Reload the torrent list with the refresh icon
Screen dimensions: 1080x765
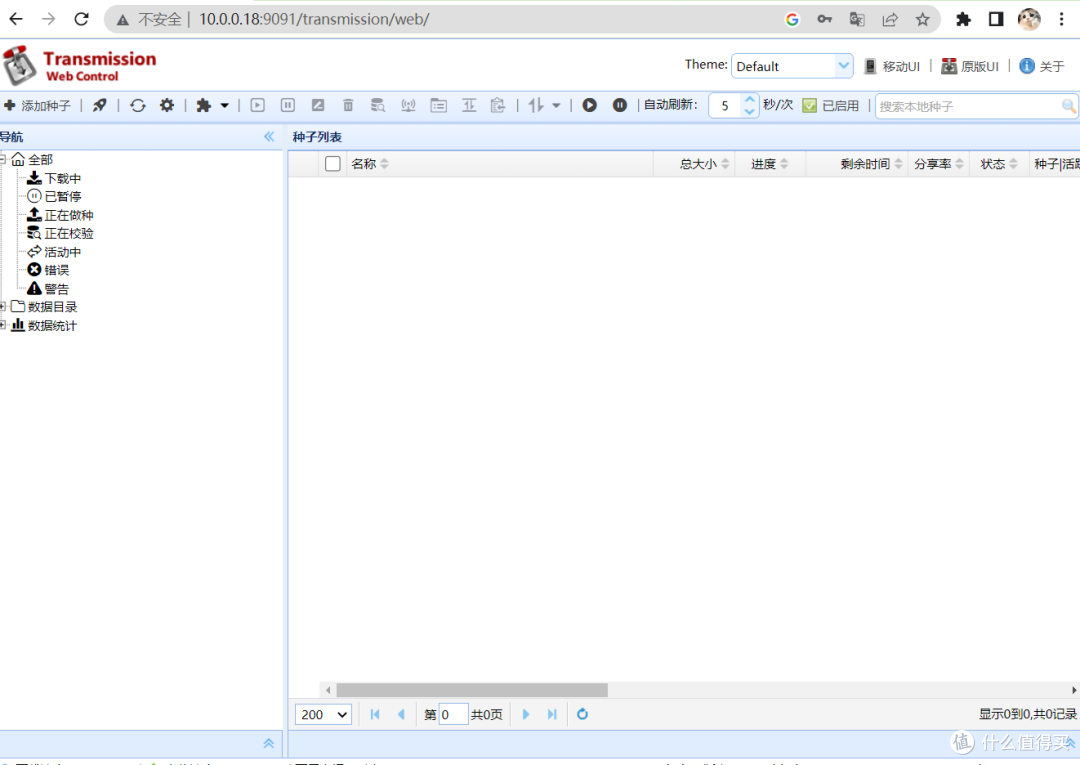coord(138,105)
